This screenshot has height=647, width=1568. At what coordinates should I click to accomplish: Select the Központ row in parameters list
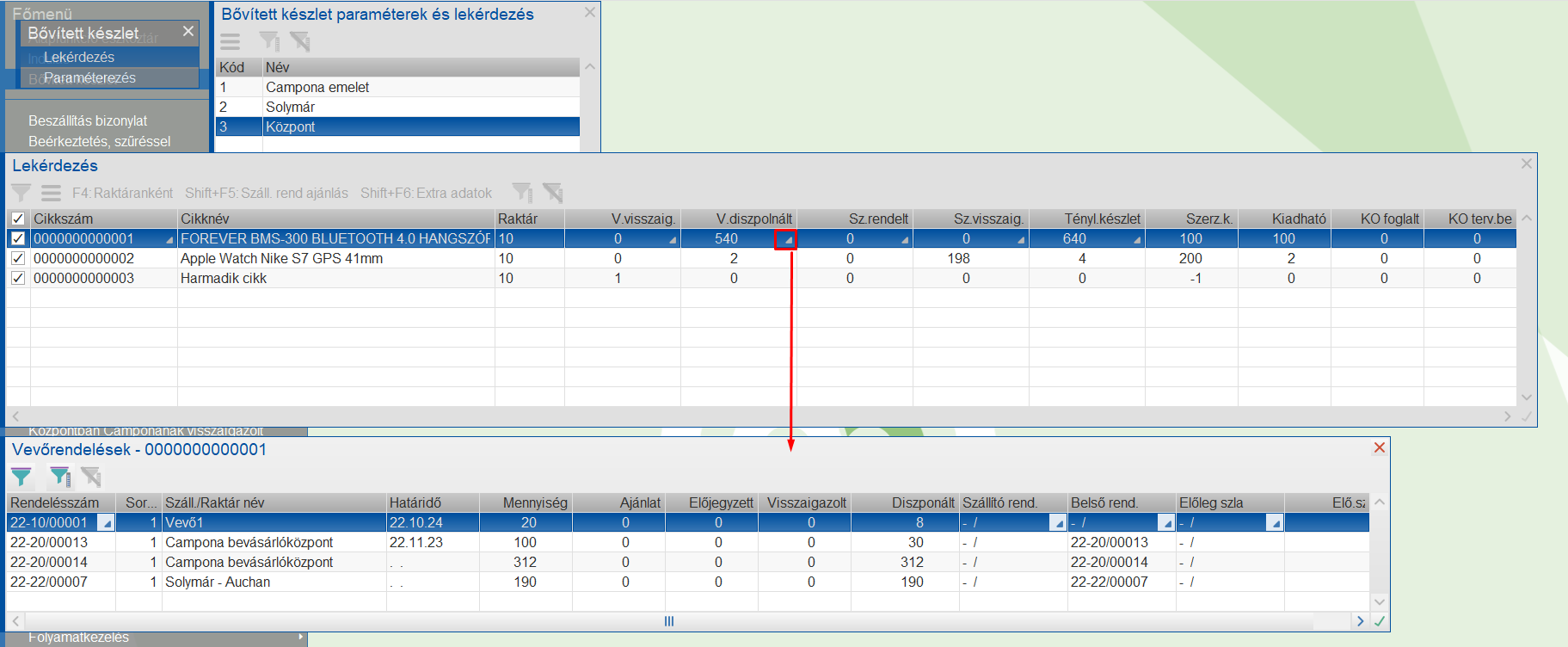(x=397, y=126)
